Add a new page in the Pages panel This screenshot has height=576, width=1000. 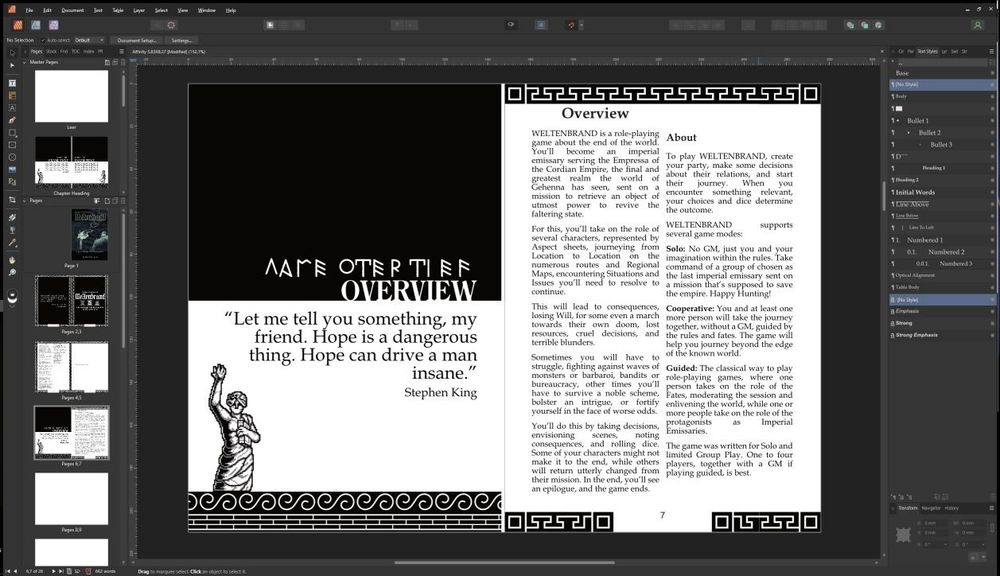coord(108,201)
